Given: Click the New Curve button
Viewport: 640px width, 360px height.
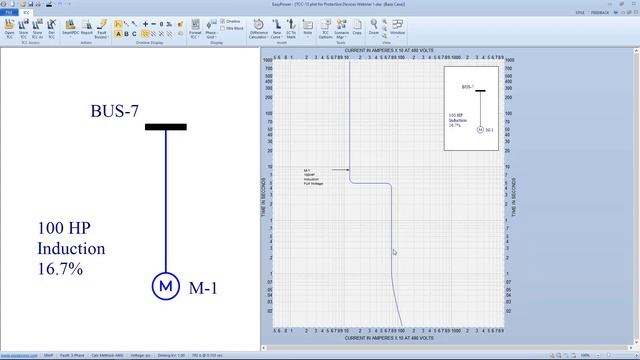Looking at the screenshot, I should pos(277,29).
